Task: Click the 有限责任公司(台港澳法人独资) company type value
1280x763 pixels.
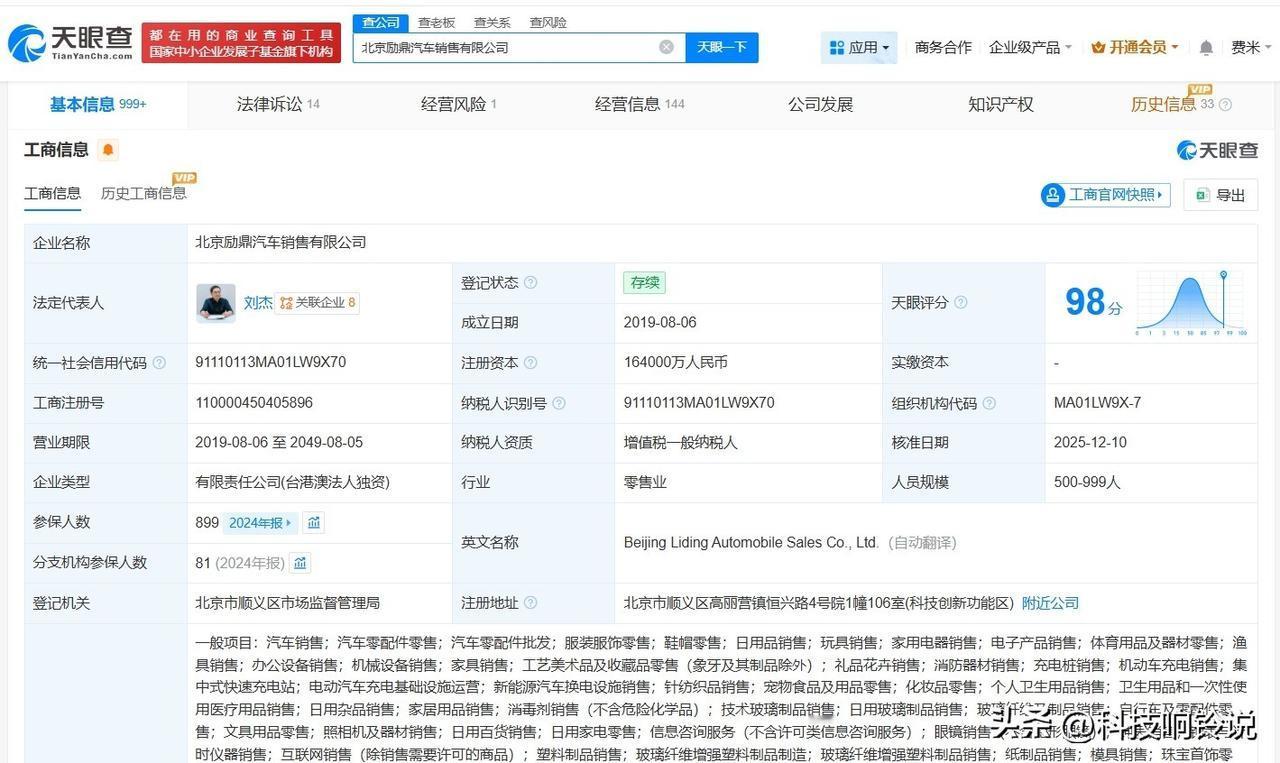Action: point(293,482)
